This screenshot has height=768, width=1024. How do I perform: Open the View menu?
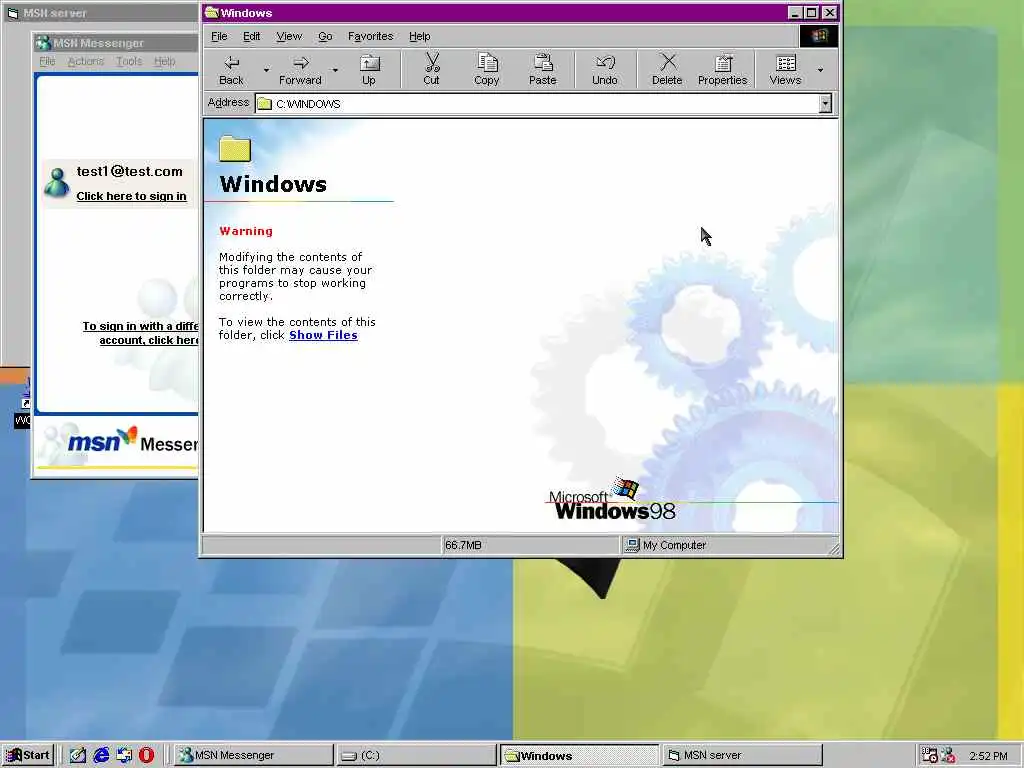click(x=289, y=37)
